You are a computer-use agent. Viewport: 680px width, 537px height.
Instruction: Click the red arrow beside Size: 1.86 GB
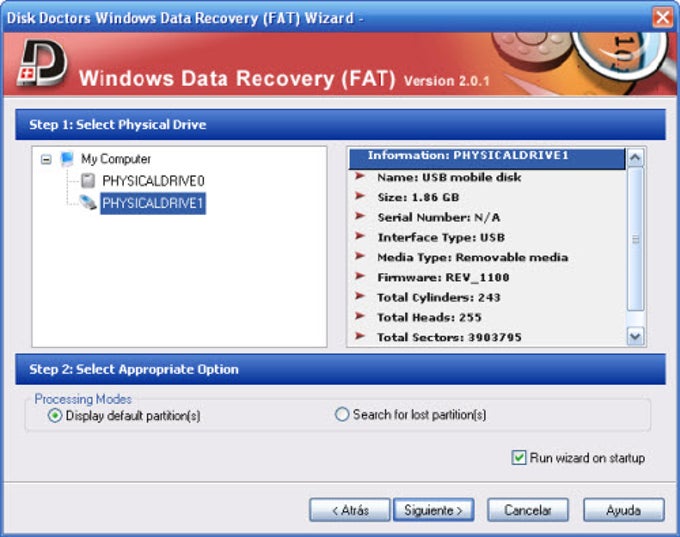(x=360, y=196)
